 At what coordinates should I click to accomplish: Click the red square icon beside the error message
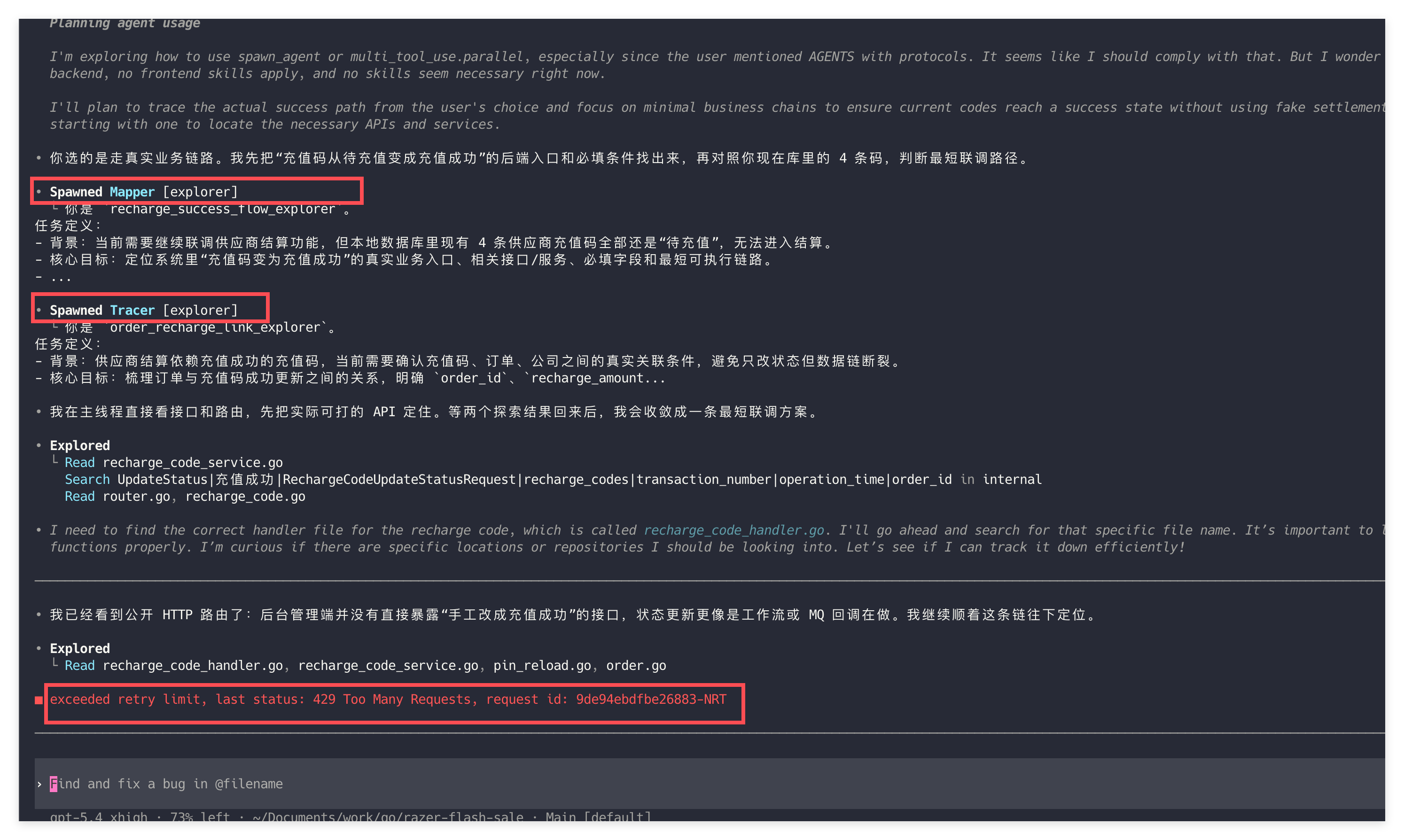click(39, 700)
